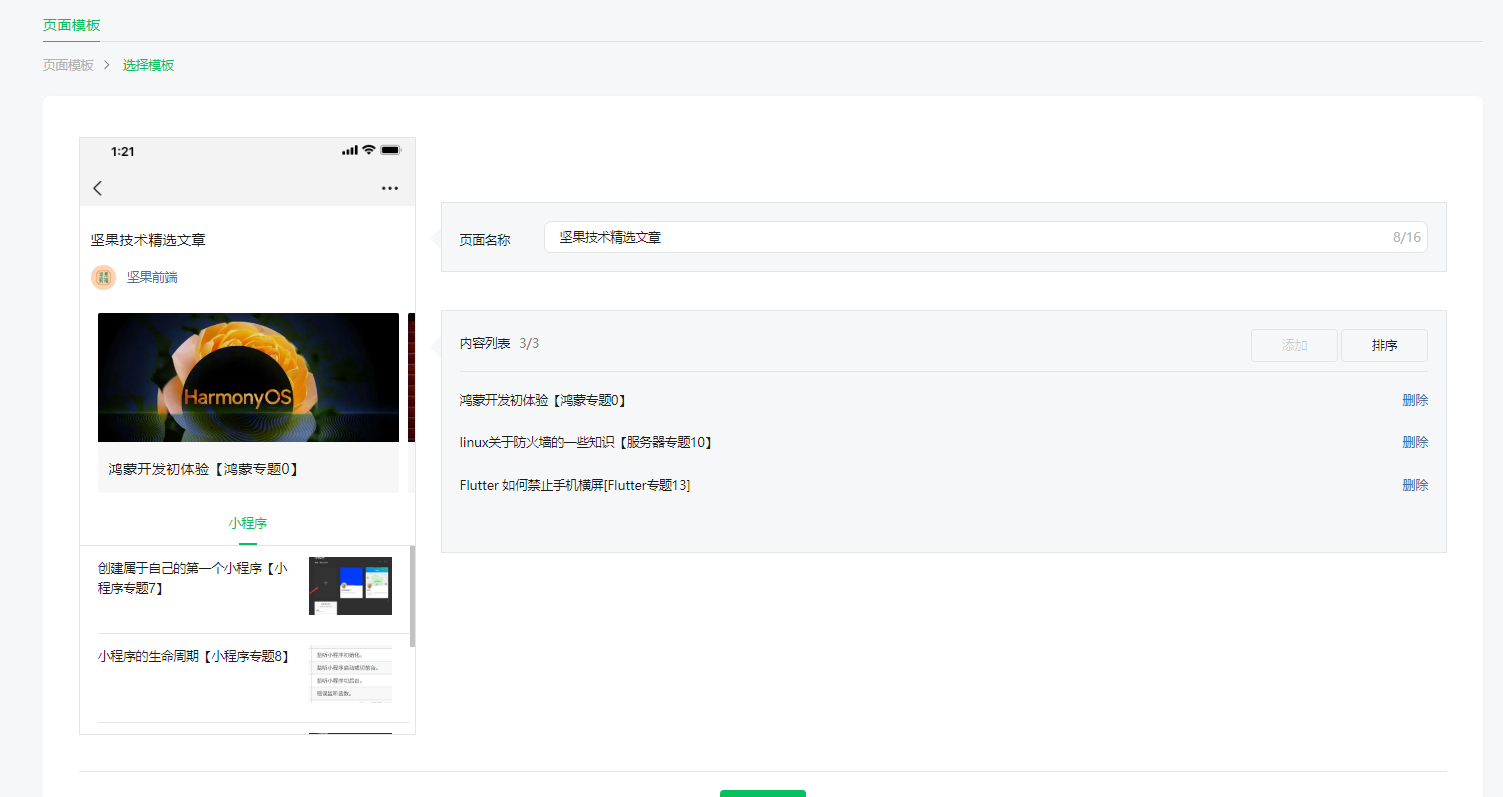Click the green submit button at the bottom
Image resolution: width=1503 pixels, height=797 pixels.
tap(762, 793)
